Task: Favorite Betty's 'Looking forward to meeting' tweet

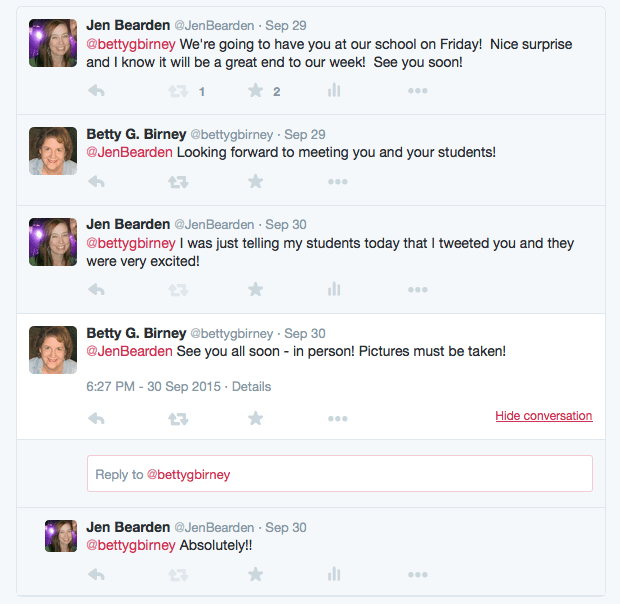Action: 255,182
